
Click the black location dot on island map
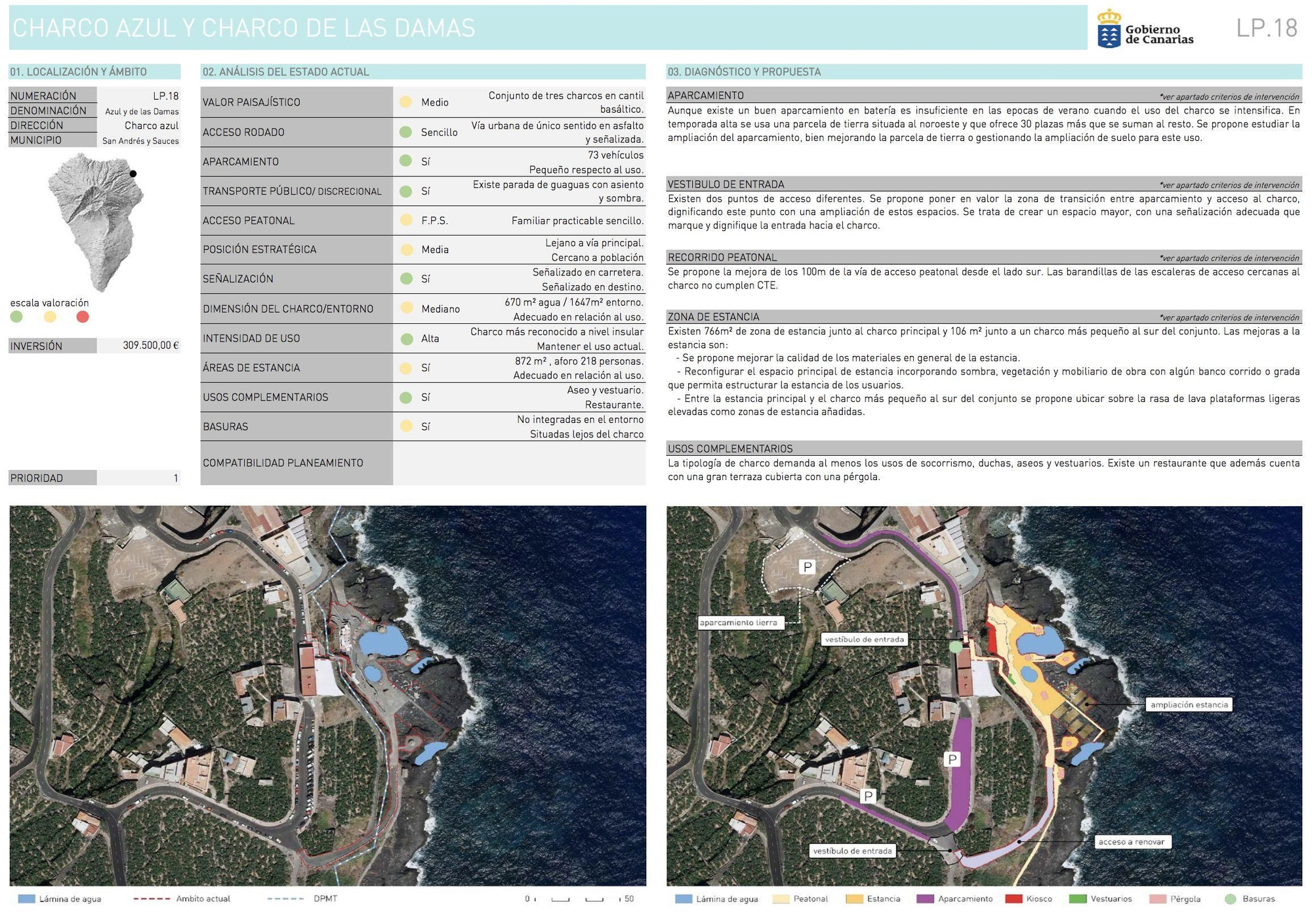click(x=133, y=174)
